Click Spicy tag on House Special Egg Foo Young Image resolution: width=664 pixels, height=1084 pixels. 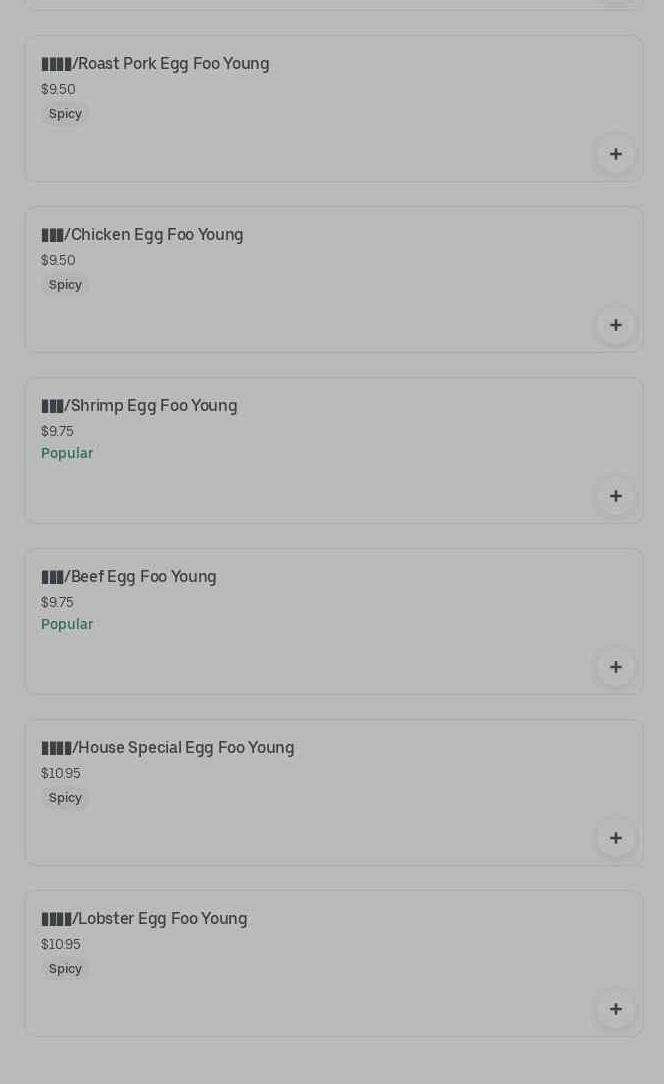pyautogui.click(x=65, y=798)
